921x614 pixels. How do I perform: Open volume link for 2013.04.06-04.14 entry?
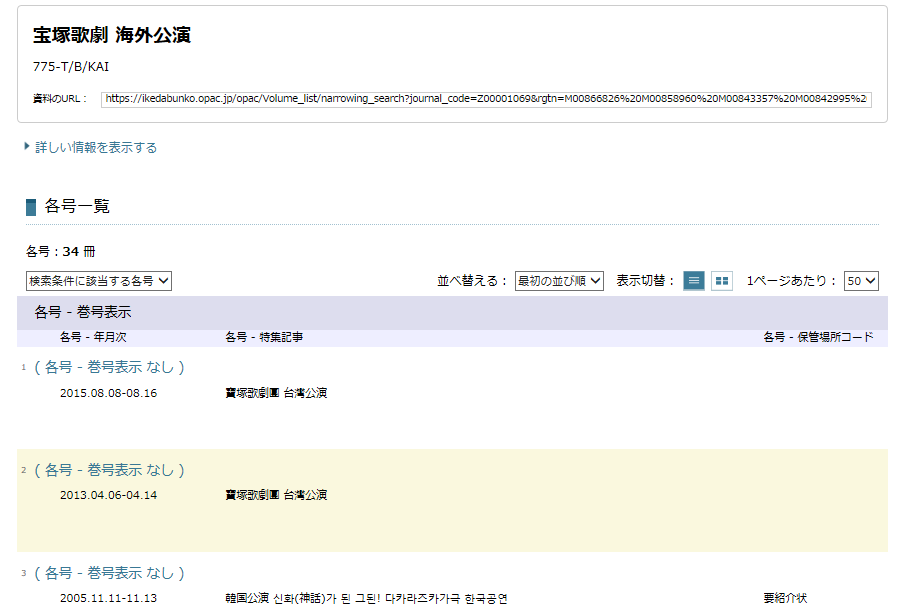[x=109, y=470]
